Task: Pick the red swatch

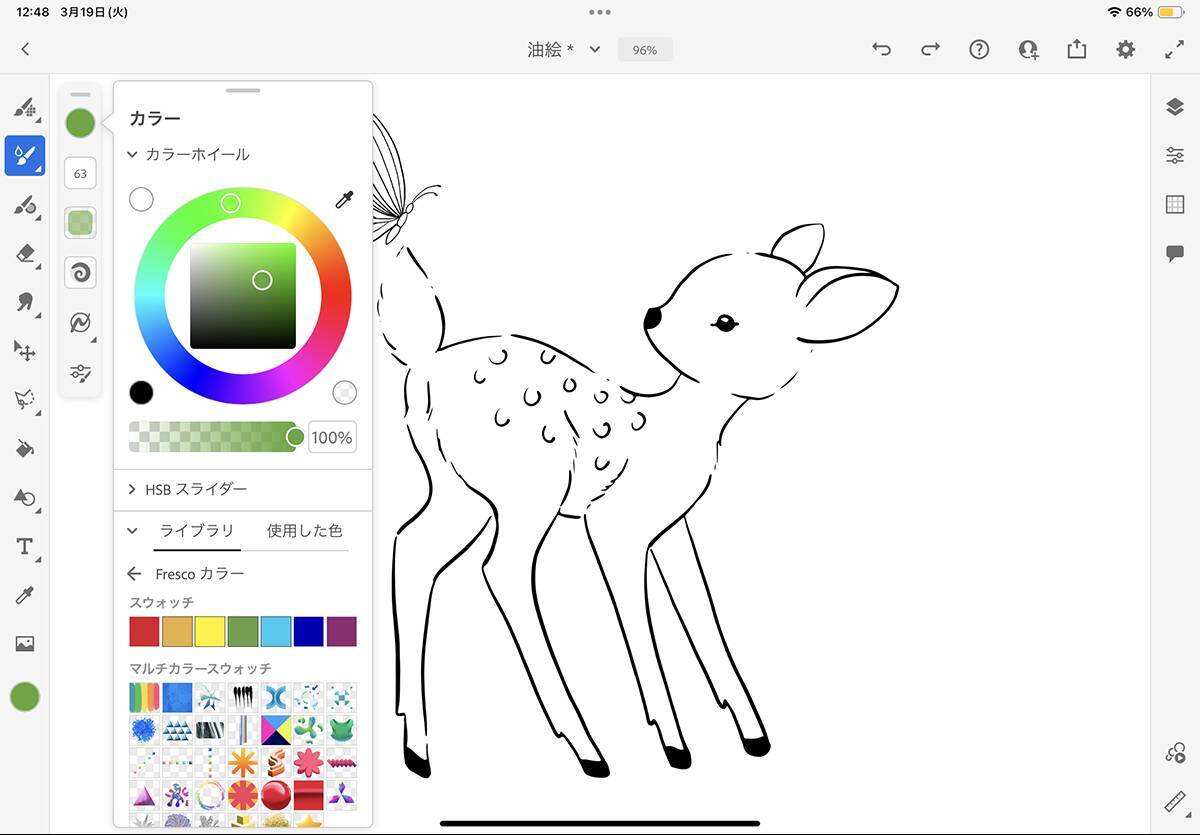Action: 144,632
